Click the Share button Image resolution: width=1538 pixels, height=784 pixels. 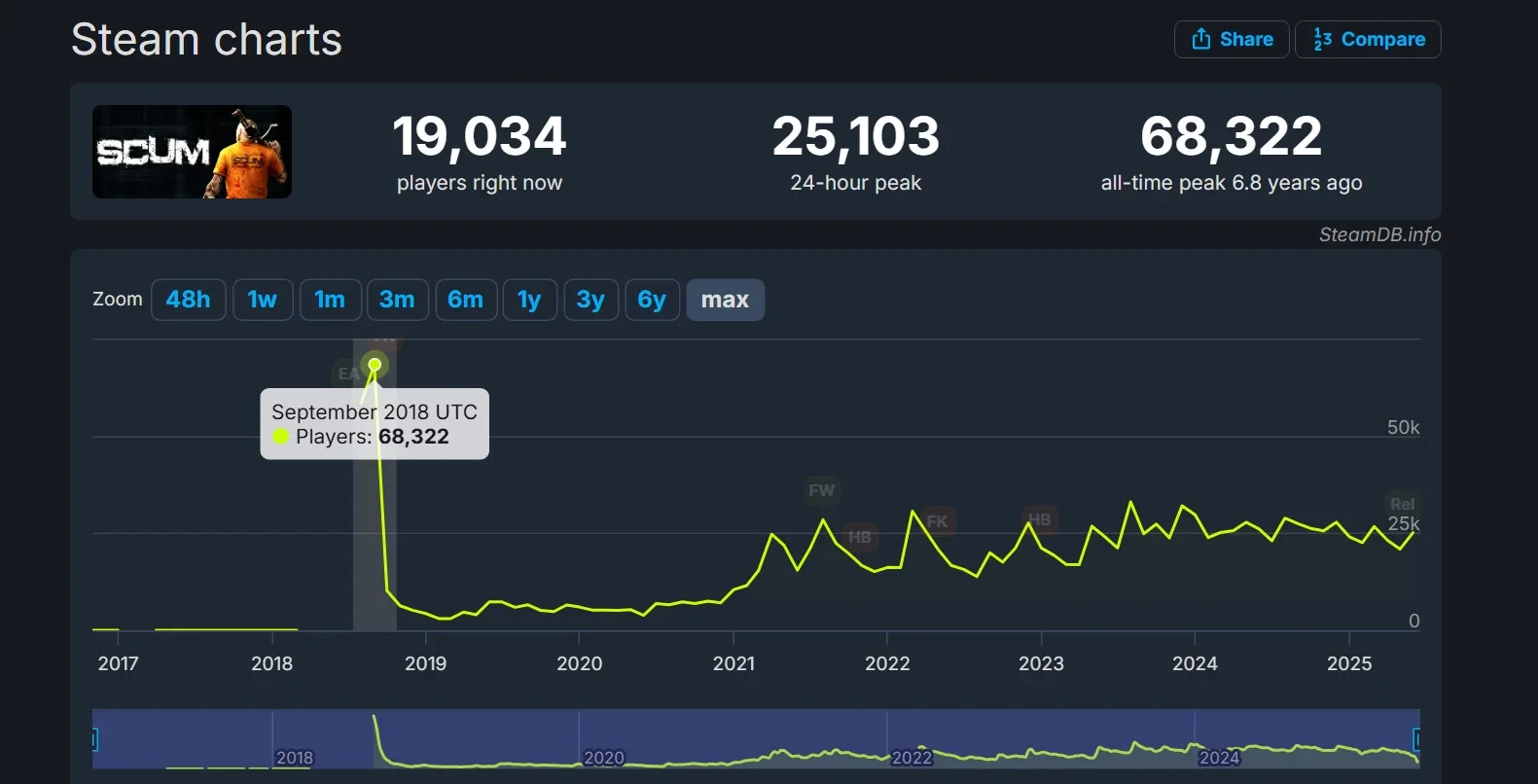click(1232, 39)
